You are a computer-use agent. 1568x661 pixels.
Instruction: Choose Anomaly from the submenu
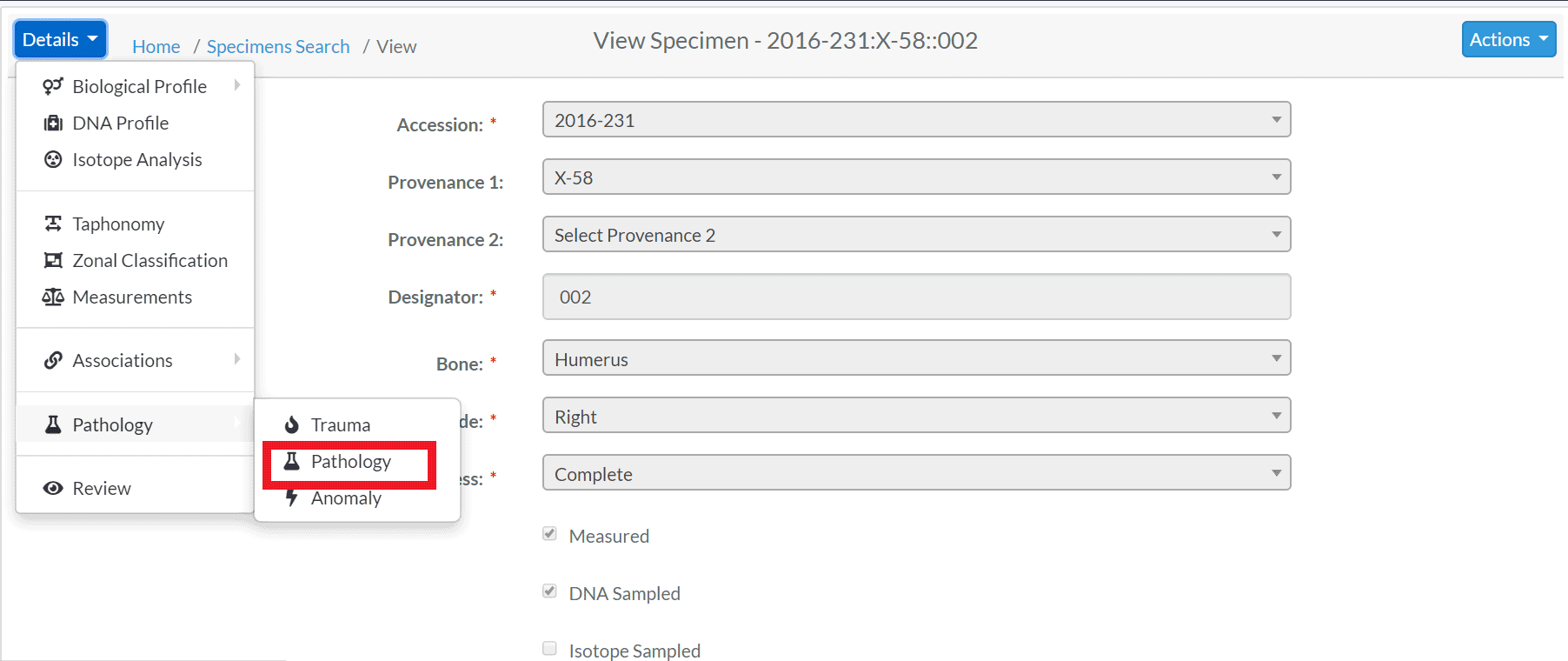click(x=346, y=498)
